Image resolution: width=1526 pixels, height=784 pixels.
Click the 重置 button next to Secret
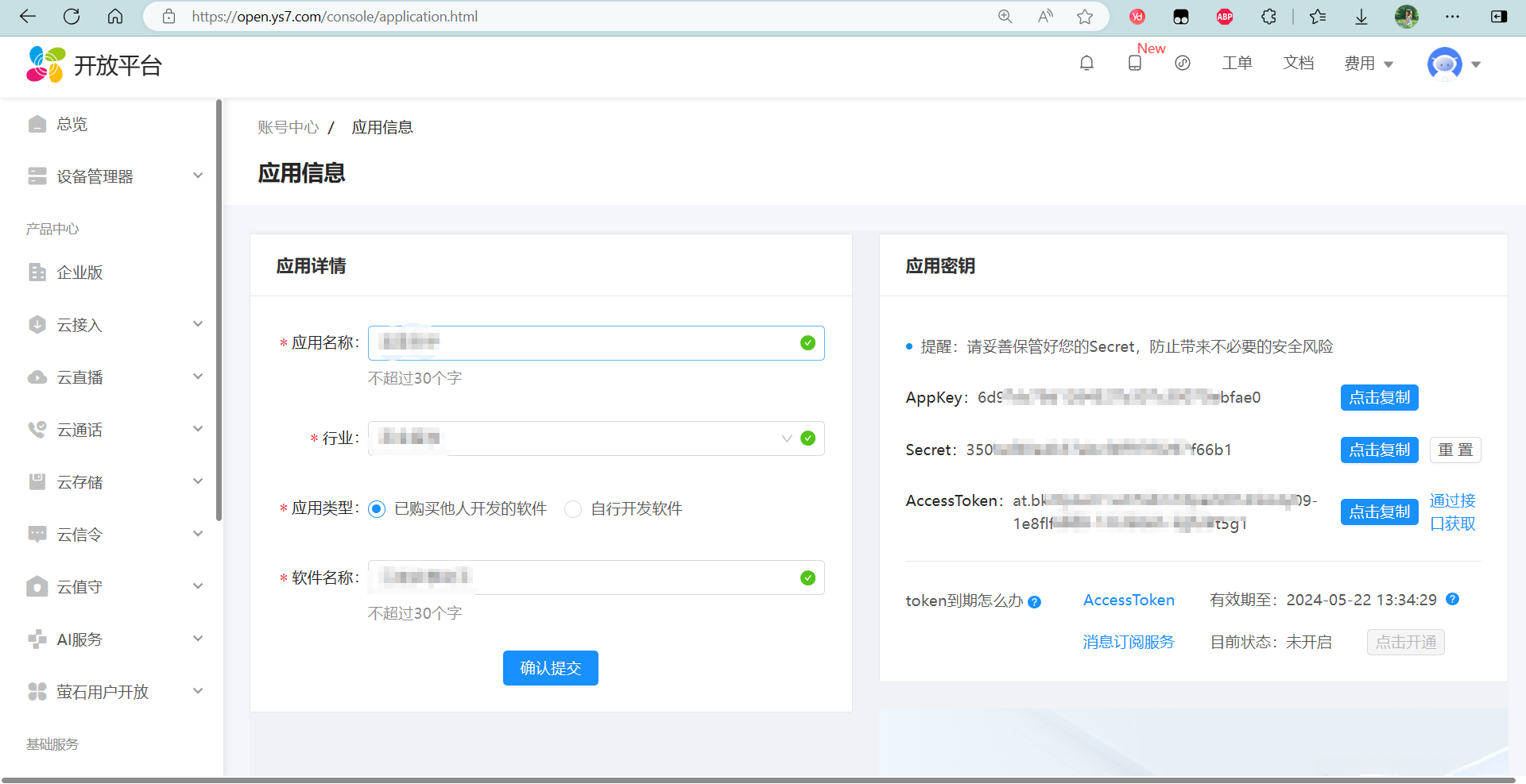pos(1455,450)
